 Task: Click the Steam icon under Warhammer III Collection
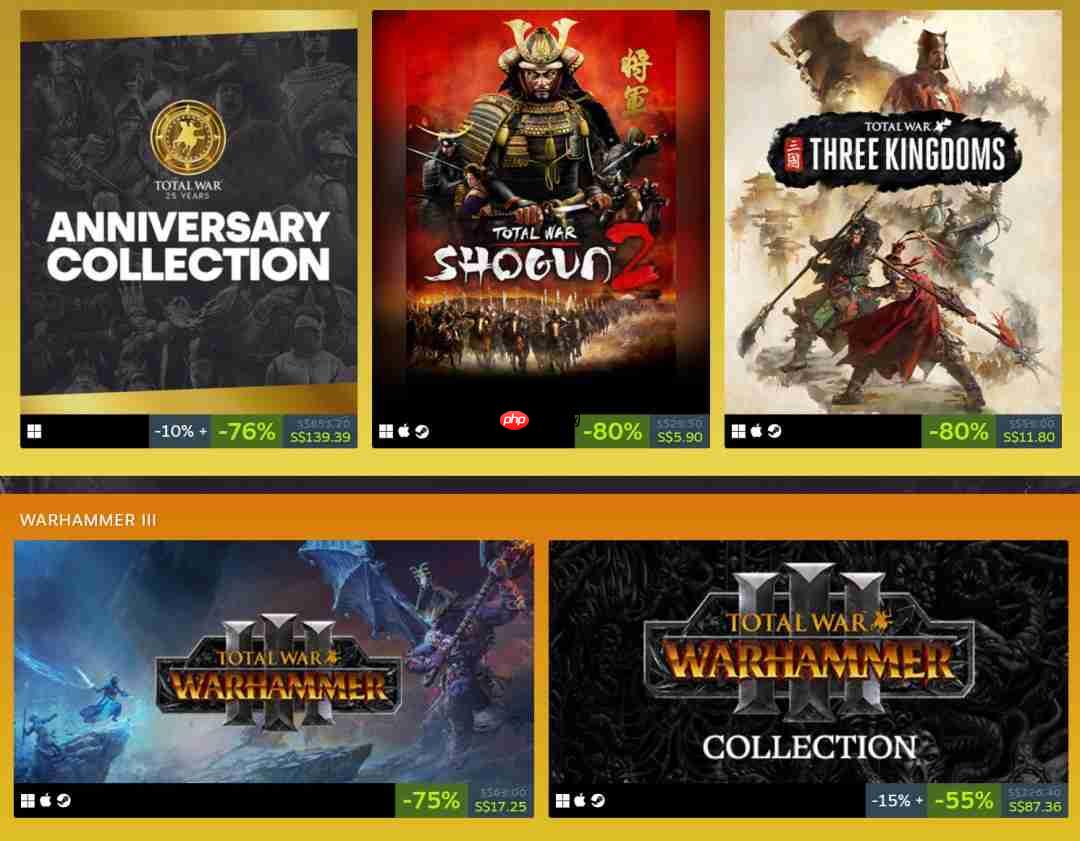[x=598, y=800]
